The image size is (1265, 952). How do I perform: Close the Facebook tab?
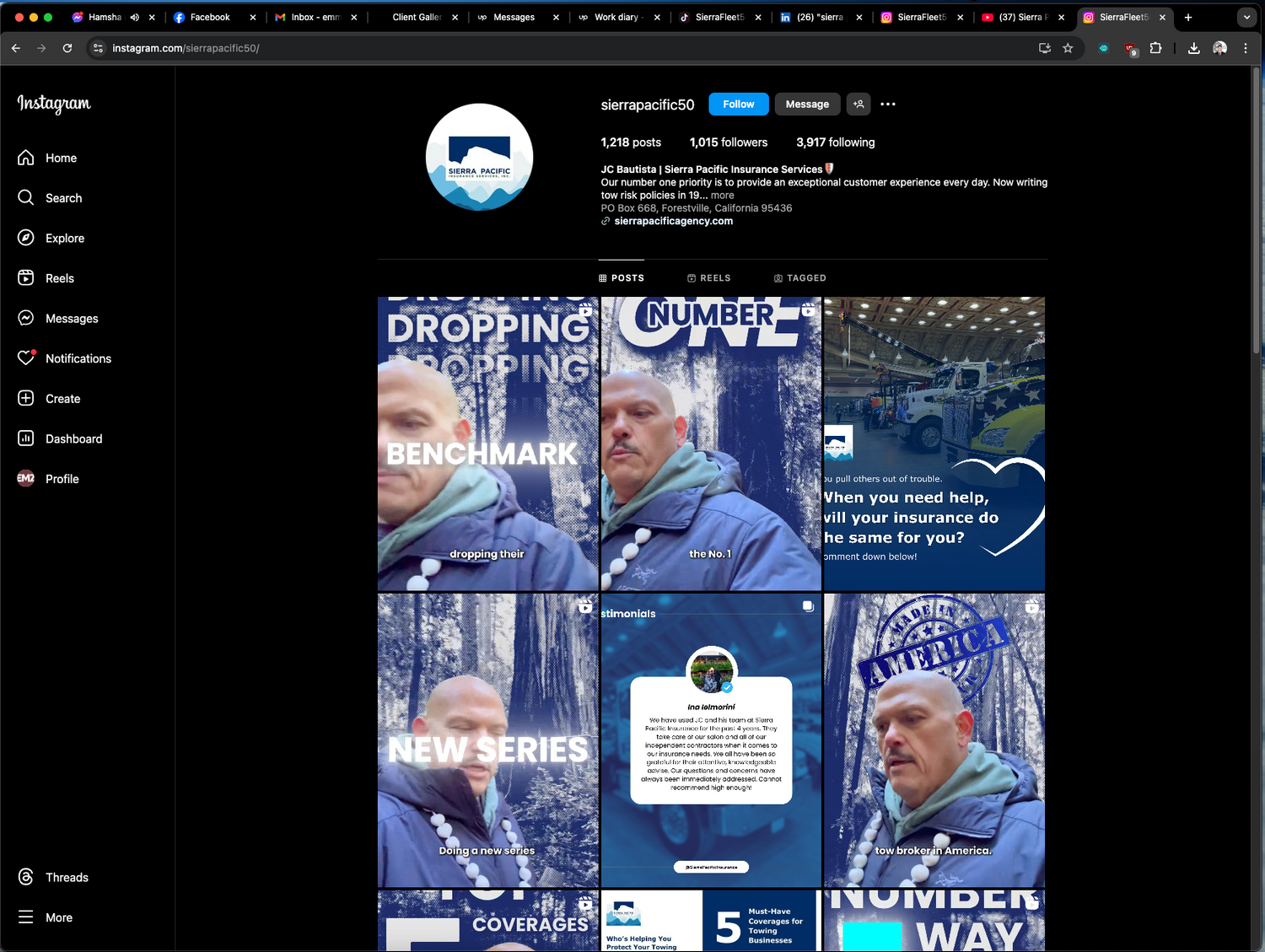coord(252,17)
